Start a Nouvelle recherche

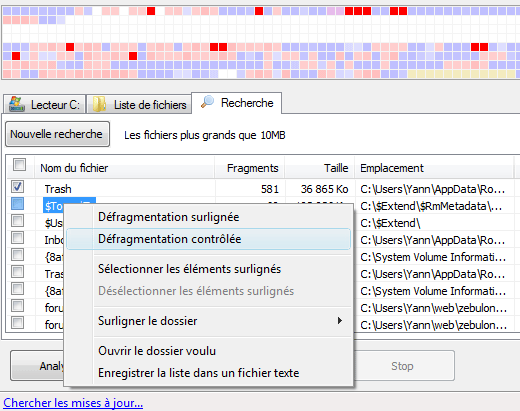pyautogui.click(x=57, y=134)
